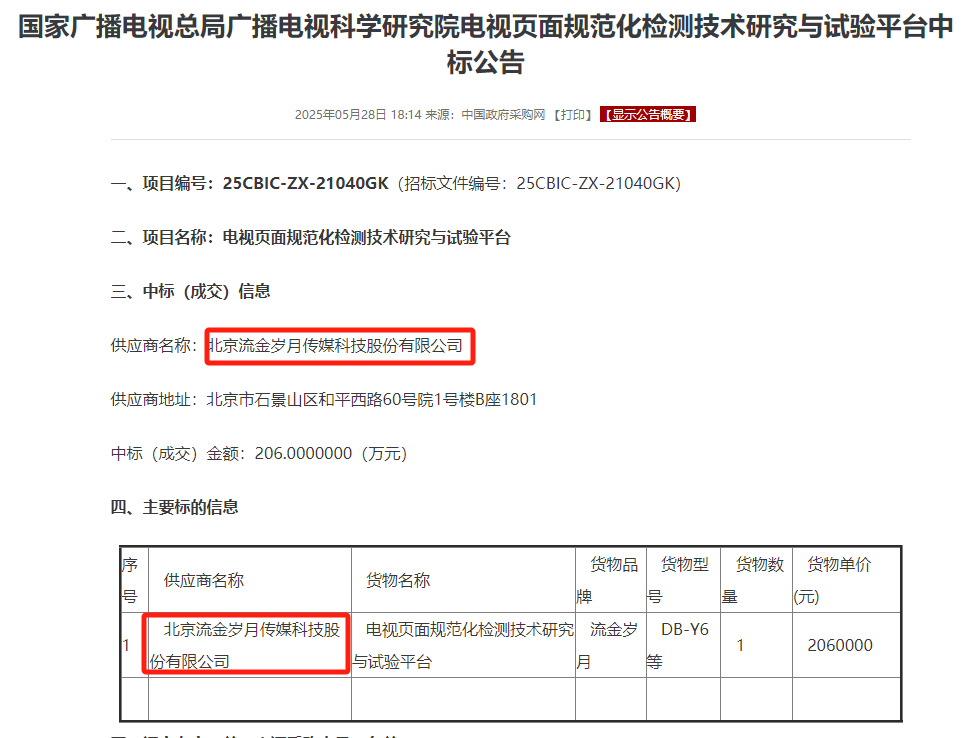This screenshot has width=963, height=738.
Task: Click the red-boxed supplier name in table row 1
Action: [246, 645]
